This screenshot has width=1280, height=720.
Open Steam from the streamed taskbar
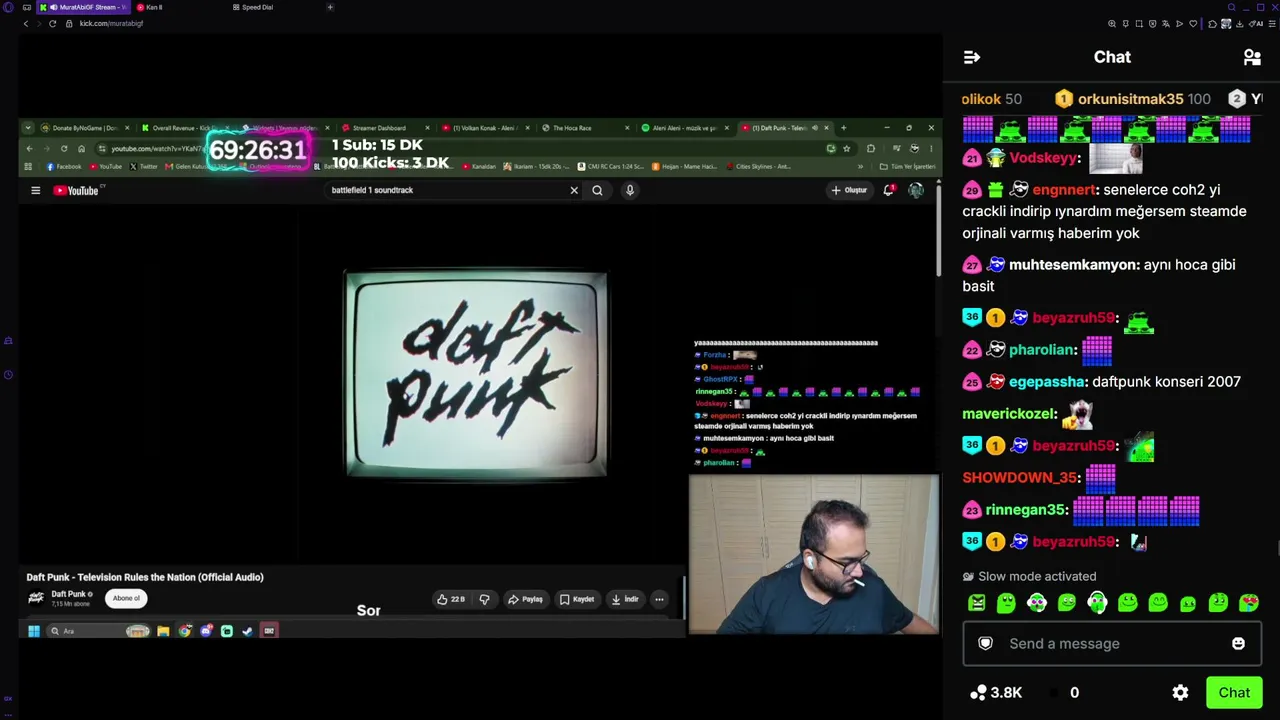[247, 631]
